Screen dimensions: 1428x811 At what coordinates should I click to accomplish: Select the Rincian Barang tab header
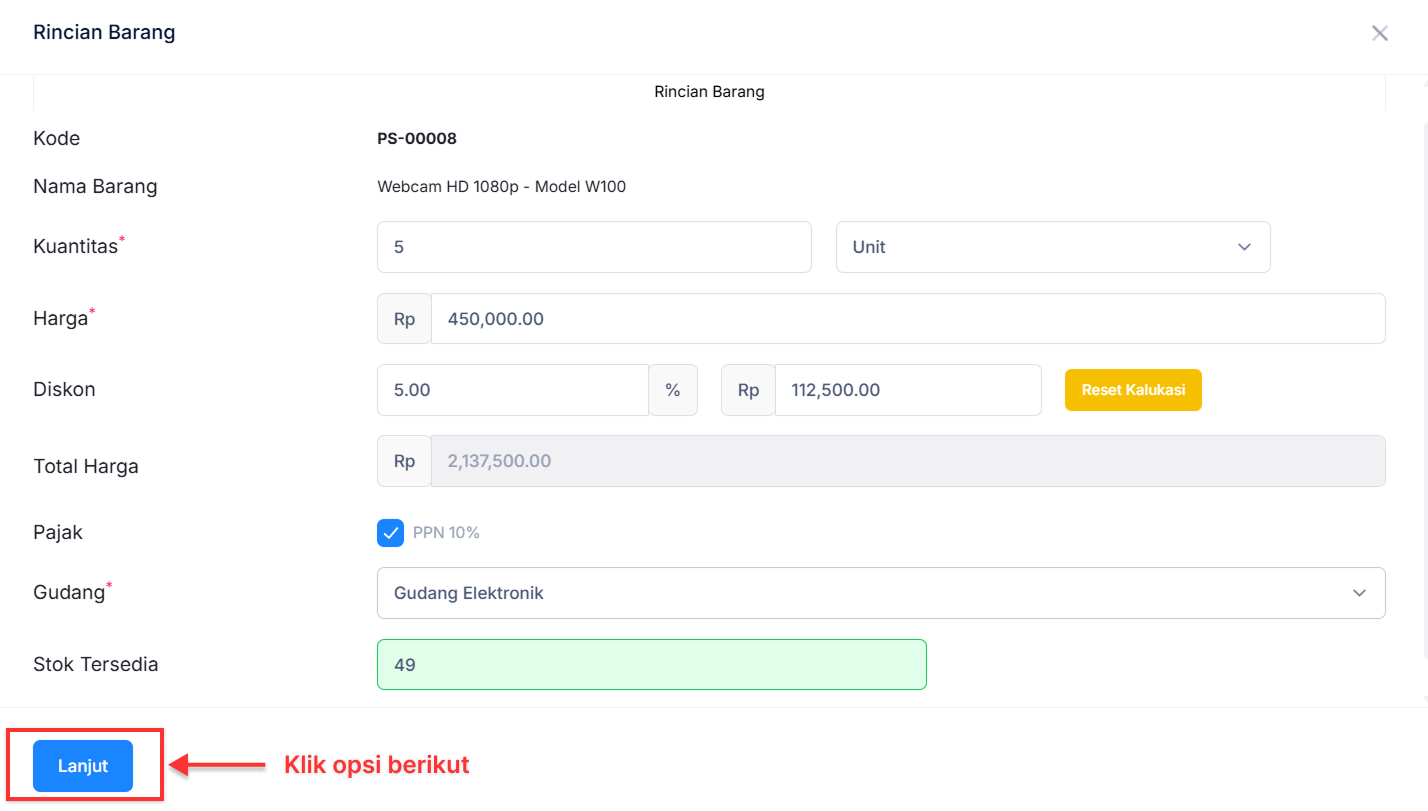709,92
